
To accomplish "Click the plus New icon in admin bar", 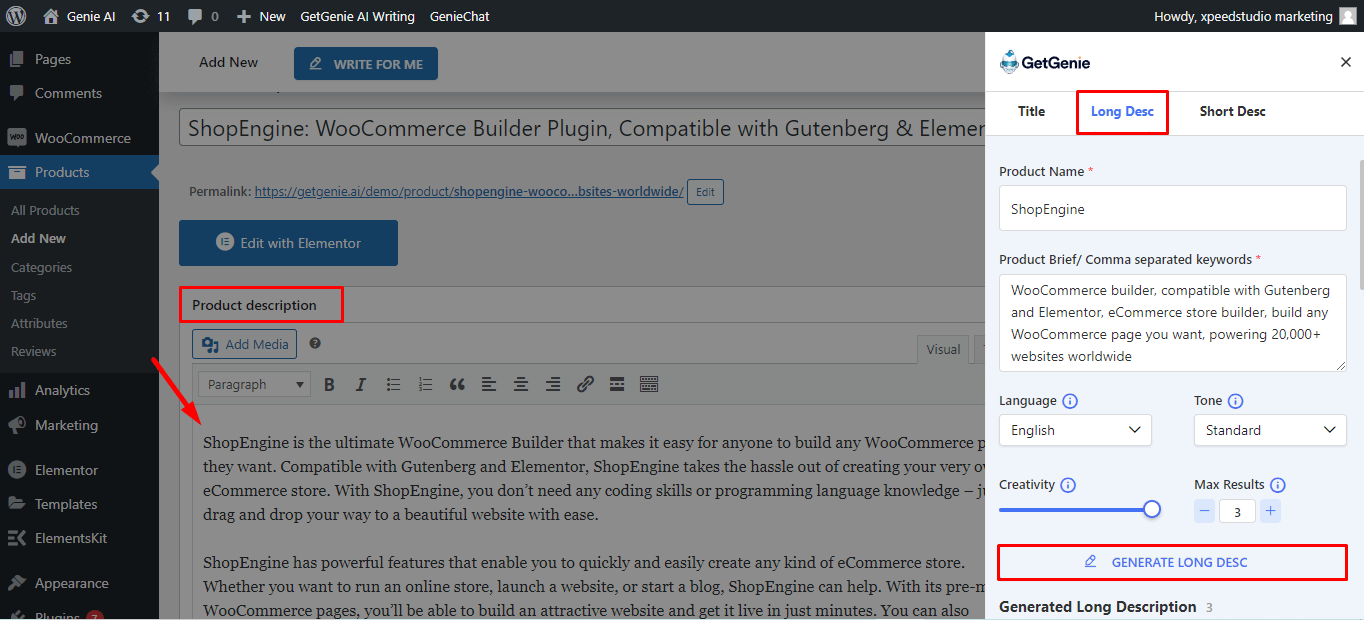I will (243, 16).
